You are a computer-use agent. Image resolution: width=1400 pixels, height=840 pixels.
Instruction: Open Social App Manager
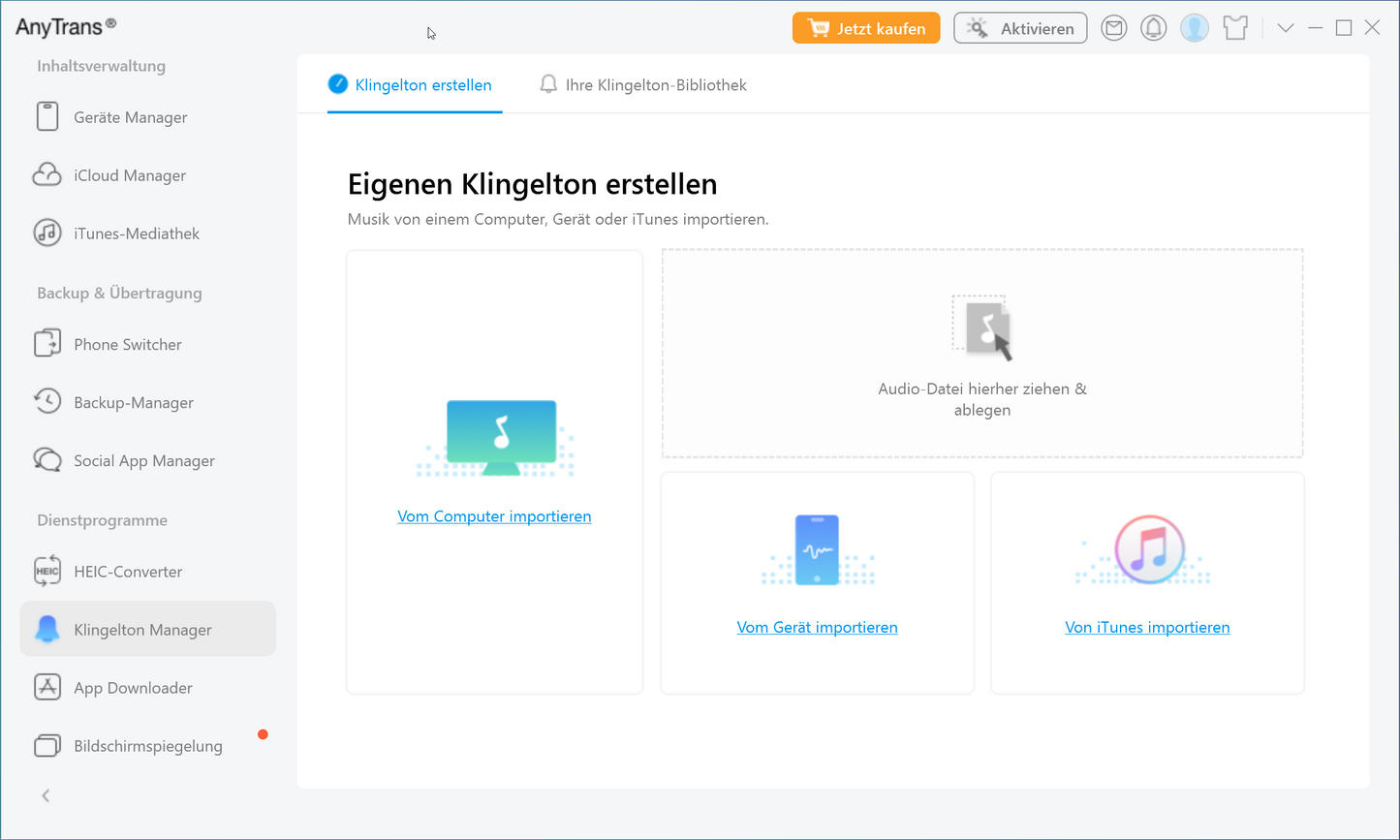(143, 461)
